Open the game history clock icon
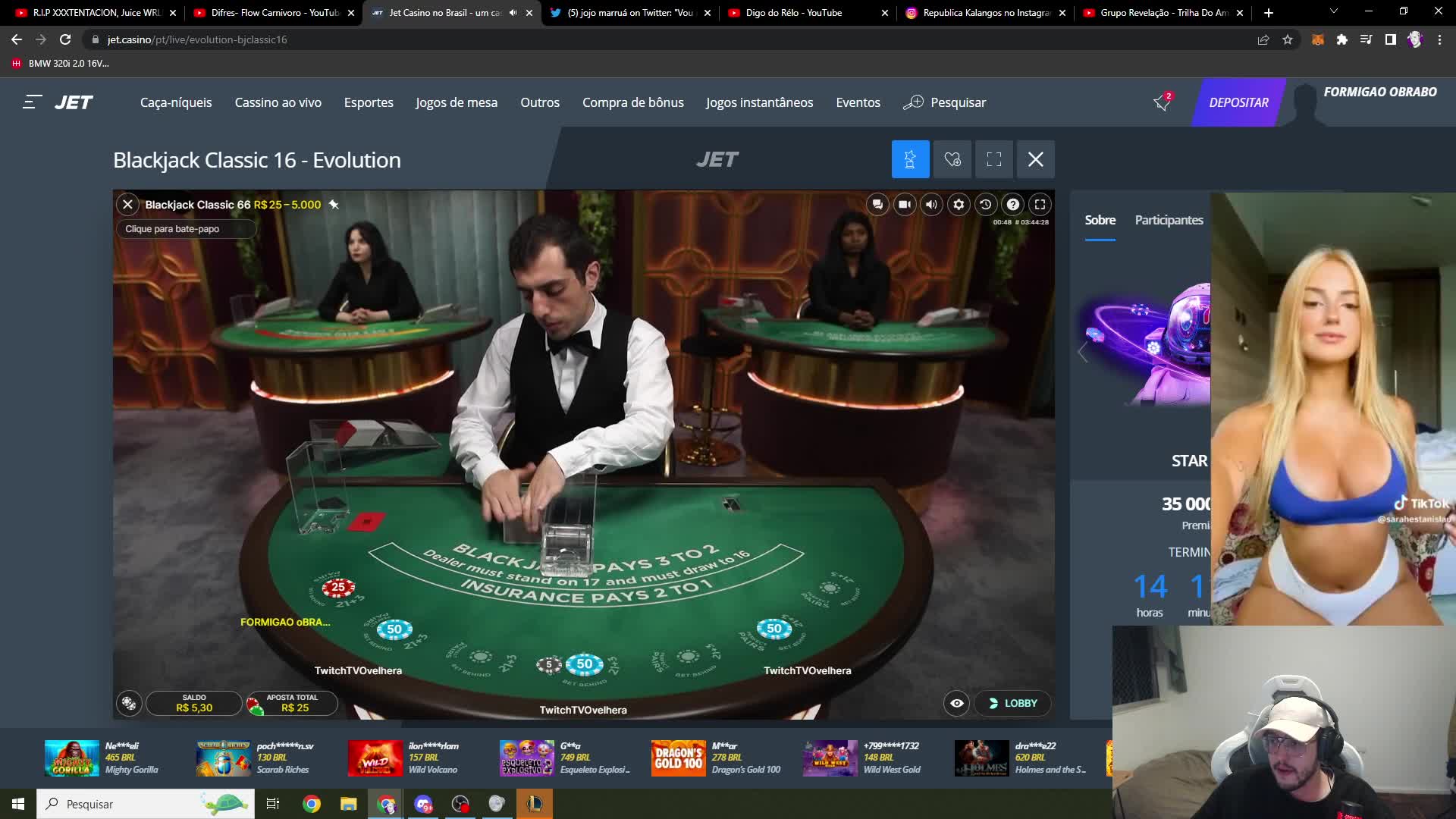 [x=986, y=204]
